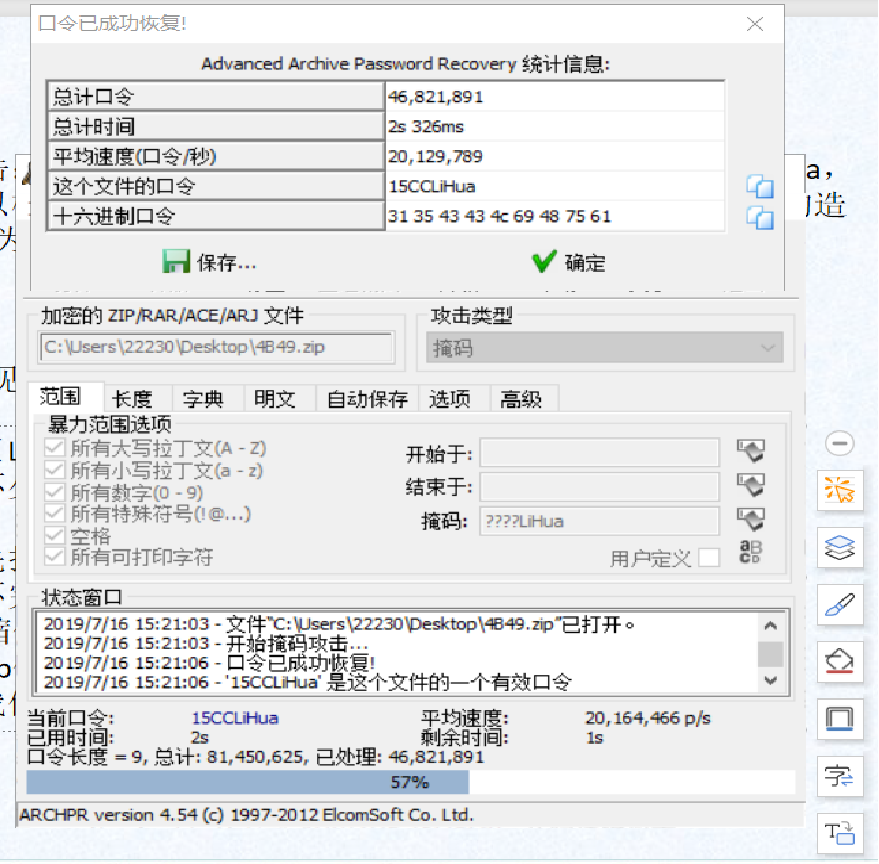
Task: Click status window scrollbar up arrow
Action: tap(771, 625)
